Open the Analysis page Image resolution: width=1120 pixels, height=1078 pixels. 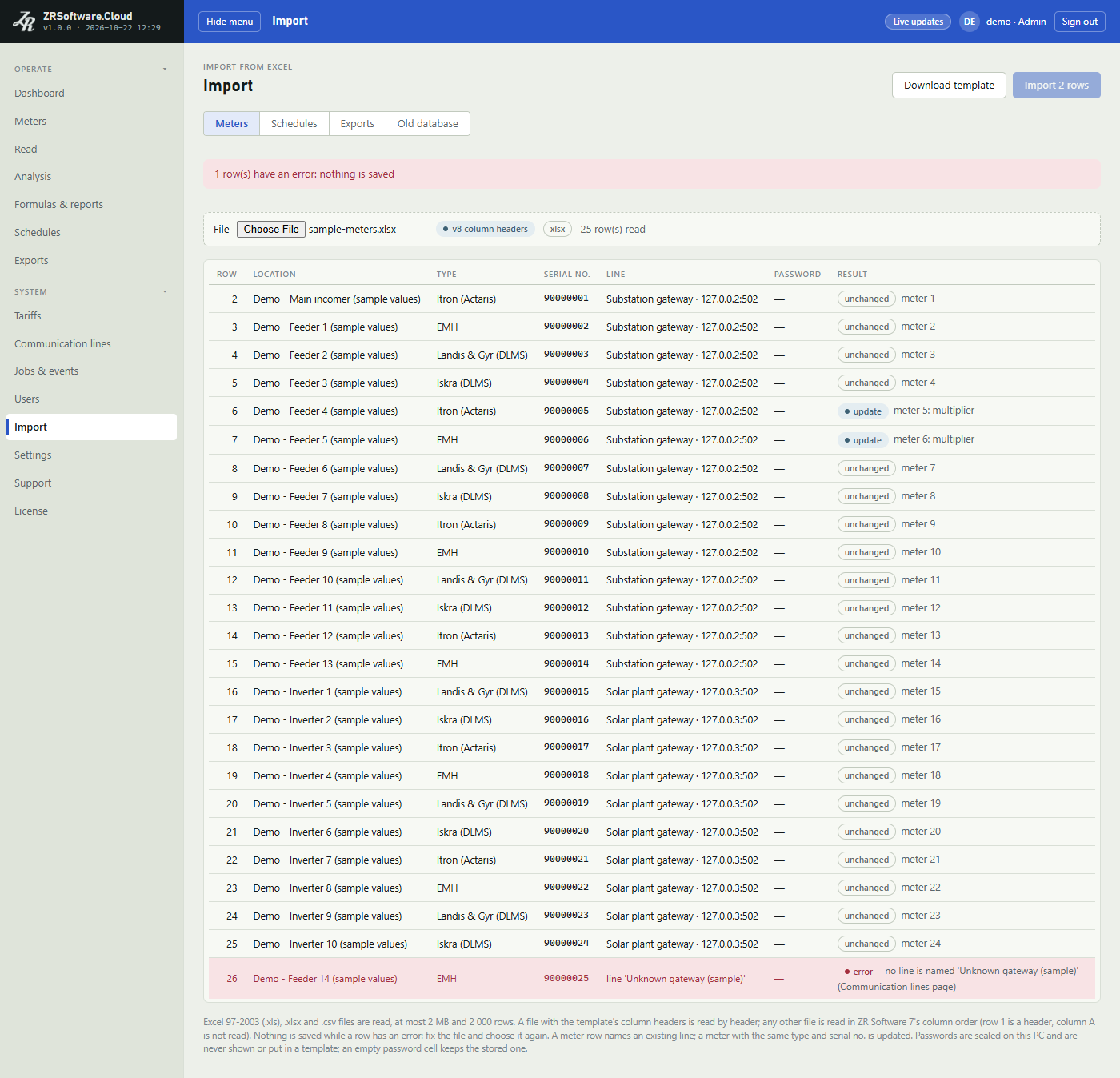pos(91,177)
